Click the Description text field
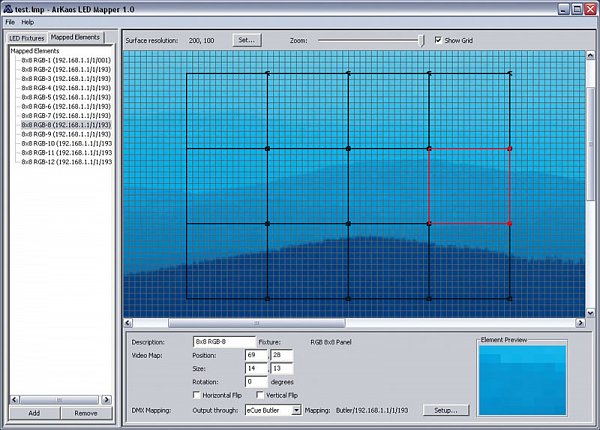Image resolution: width=600 pixels, height=430 pixels. pos(224,343)
